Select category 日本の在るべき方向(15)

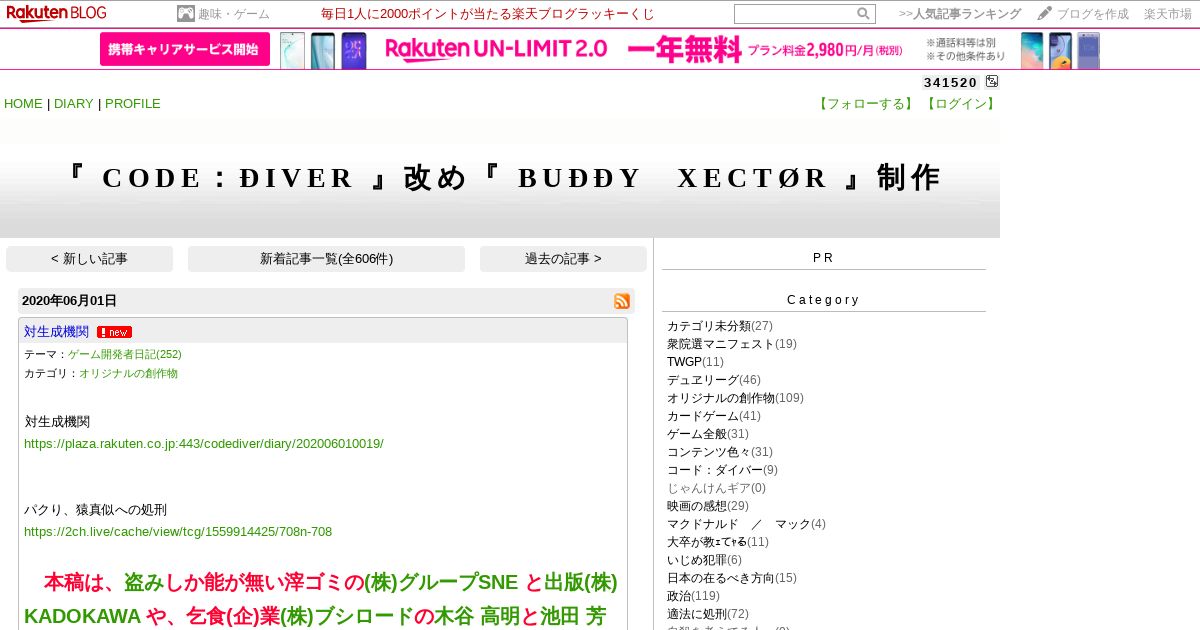click(731, 578)
